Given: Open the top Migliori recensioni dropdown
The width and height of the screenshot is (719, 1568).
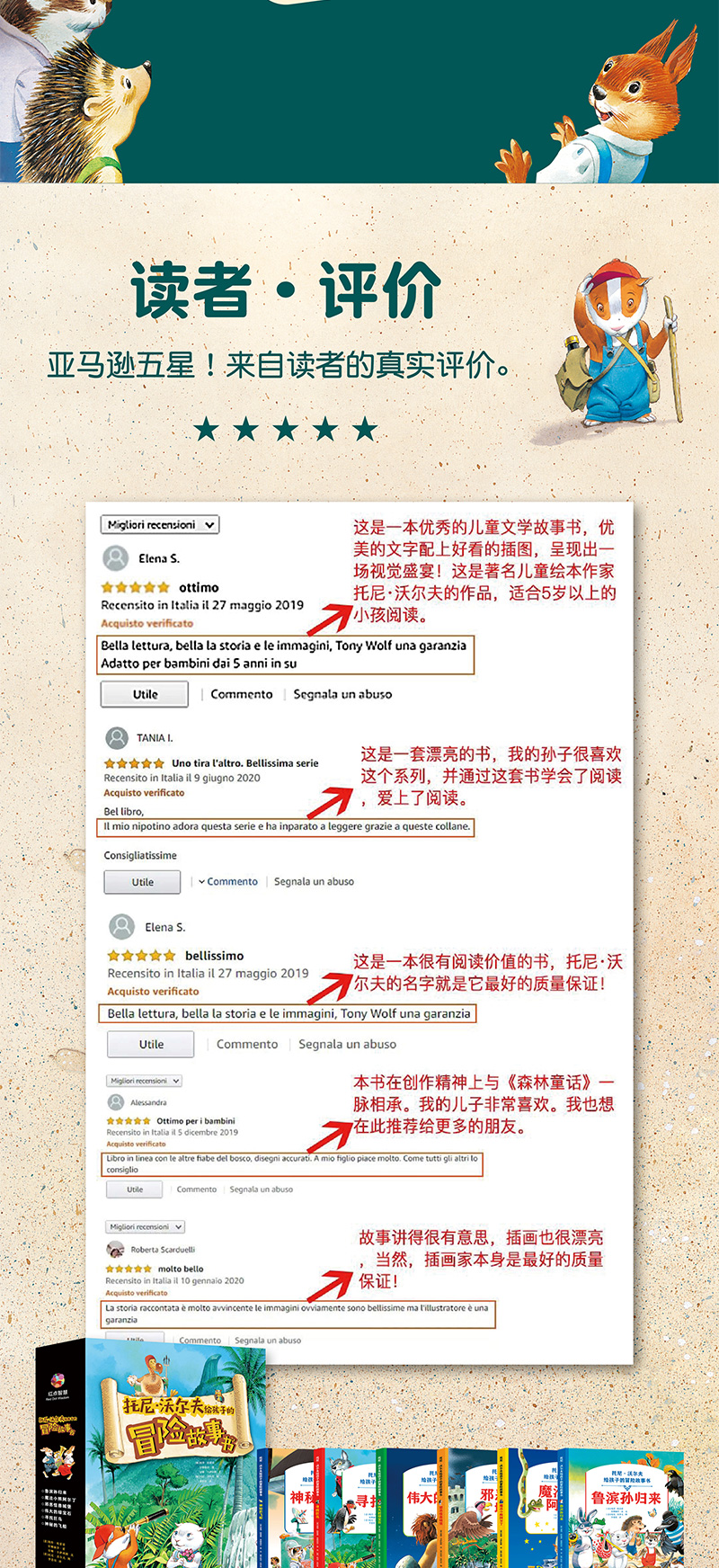Looking at the screenshot, I should (160, 525).
